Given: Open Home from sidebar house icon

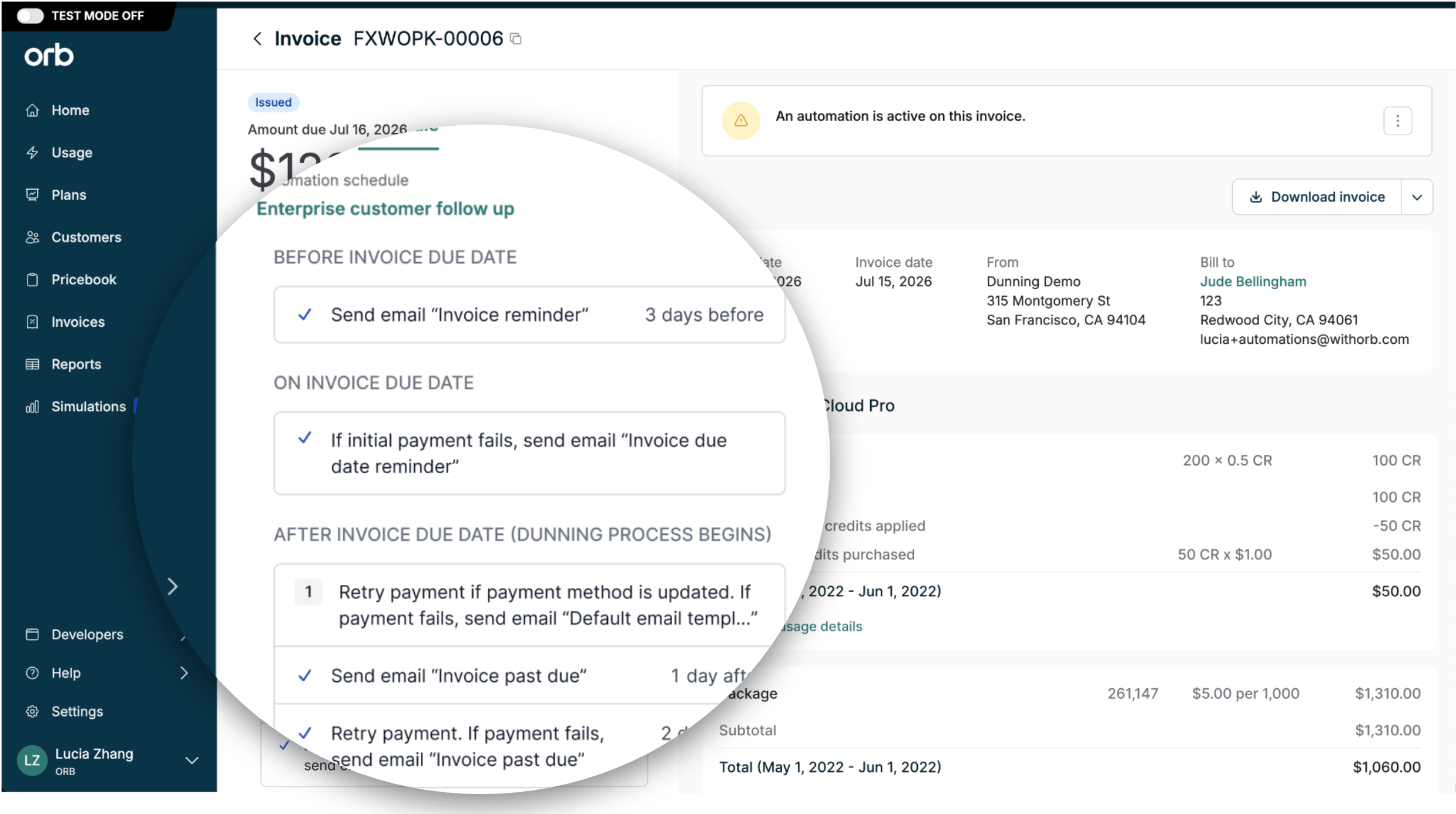Looking at the screenshot, I should (x=32, y=110).
